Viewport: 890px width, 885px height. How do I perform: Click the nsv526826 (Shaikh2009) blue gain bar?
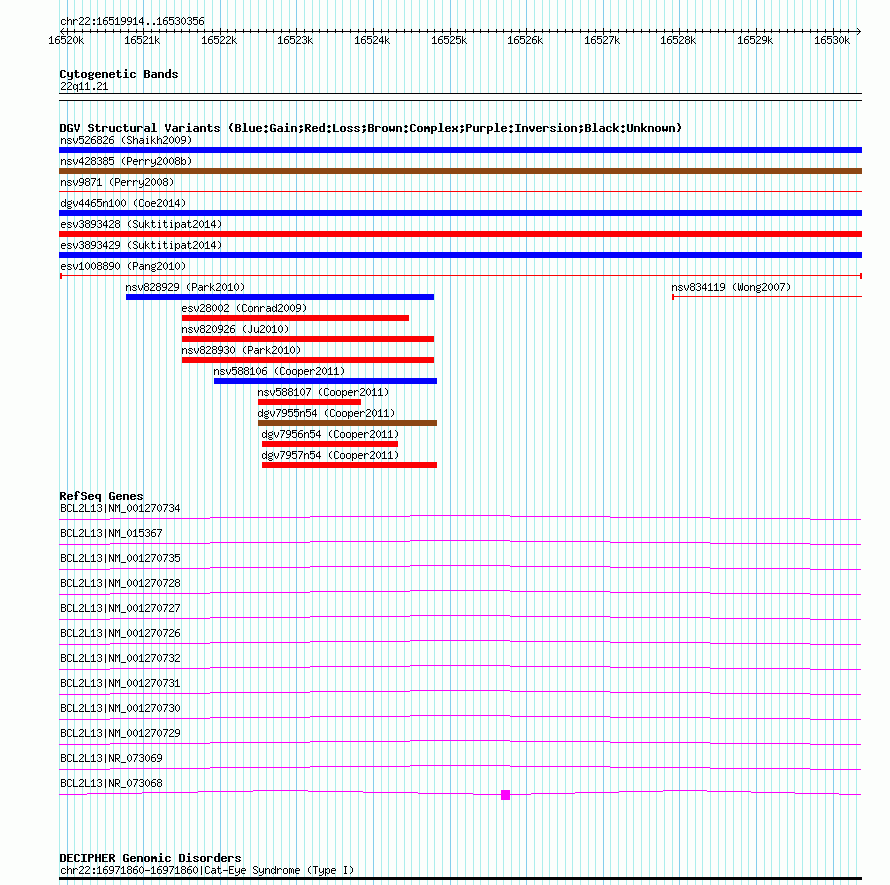click(460, 150)
